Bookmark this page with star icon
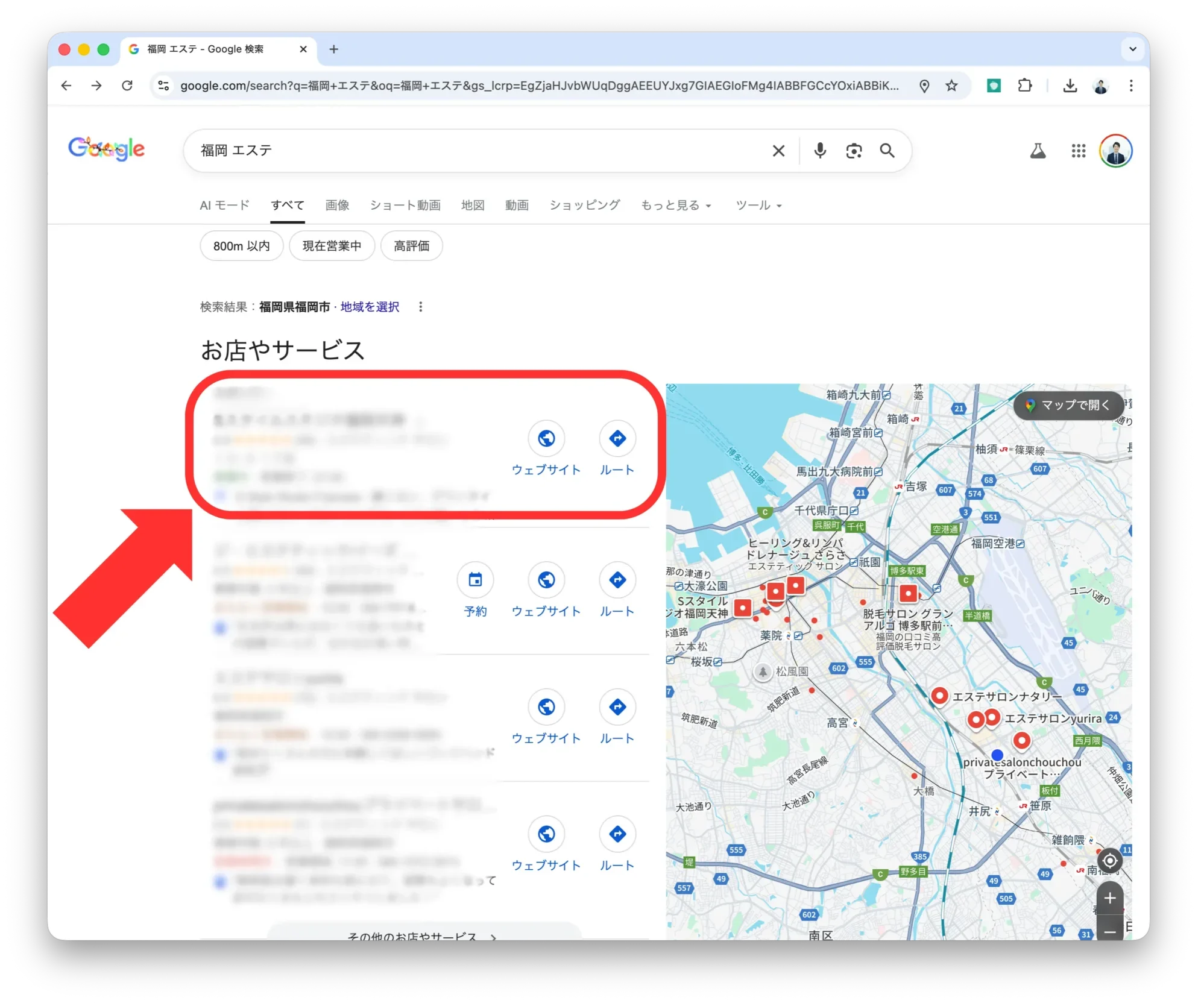Viewport: 1204px width, 1003px height. tap(951, 86)
